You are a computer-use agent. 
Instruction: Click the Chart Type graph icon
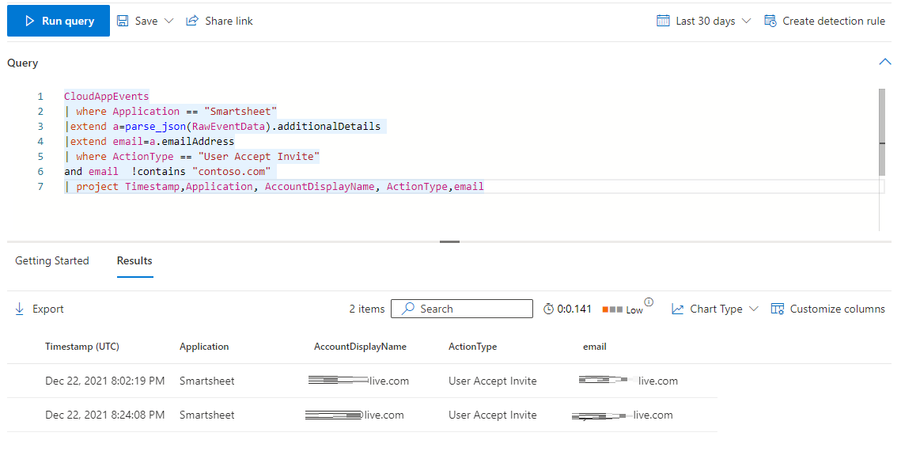tap(678, 309)
